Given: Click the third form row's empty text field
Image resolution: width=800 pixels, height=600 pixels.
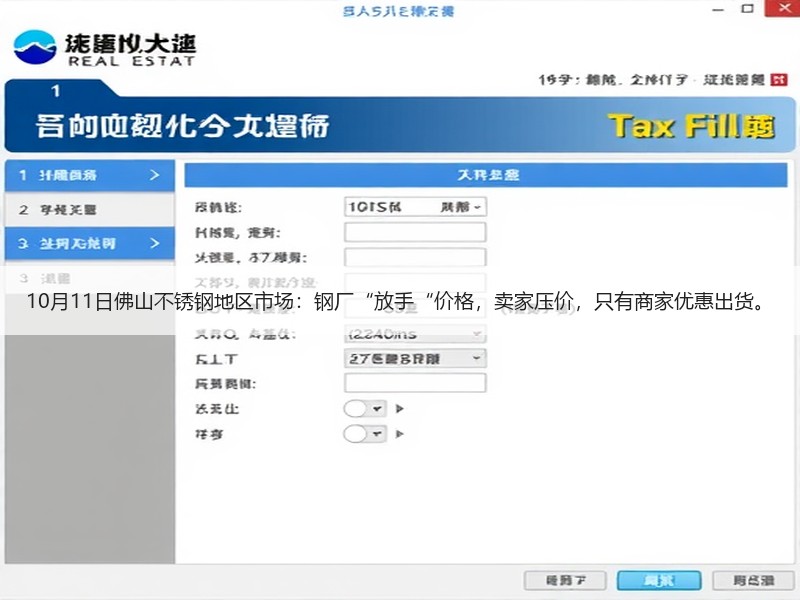Looking at the screenshot, I should [x=415, y=257].
